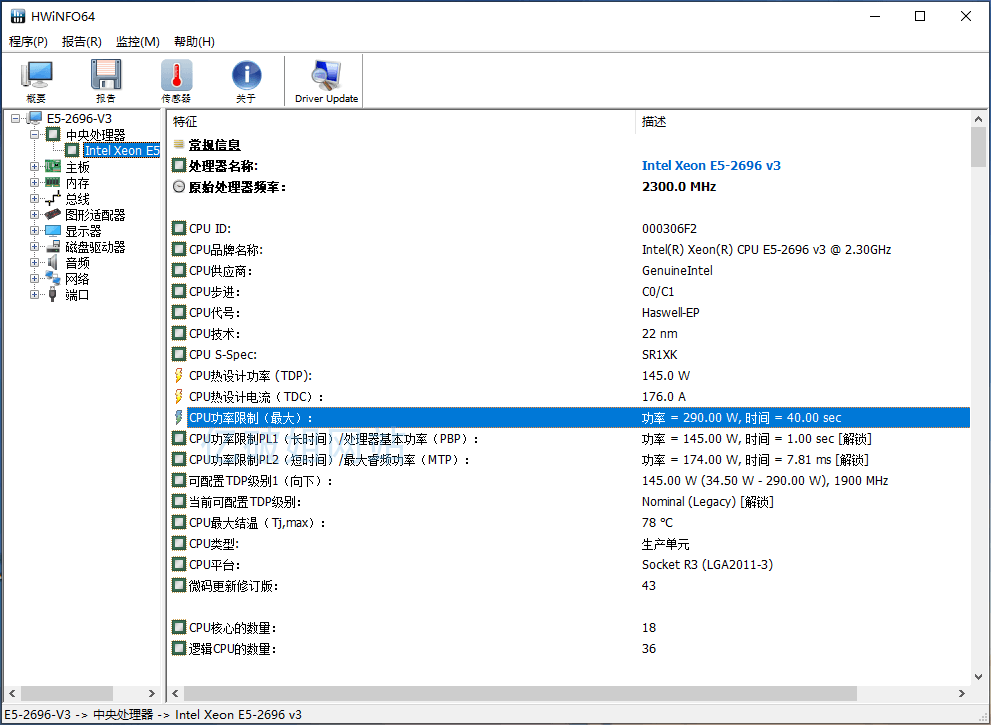
Task: Expand the 内存 memory tree node
Action: (x=35, y=183)
